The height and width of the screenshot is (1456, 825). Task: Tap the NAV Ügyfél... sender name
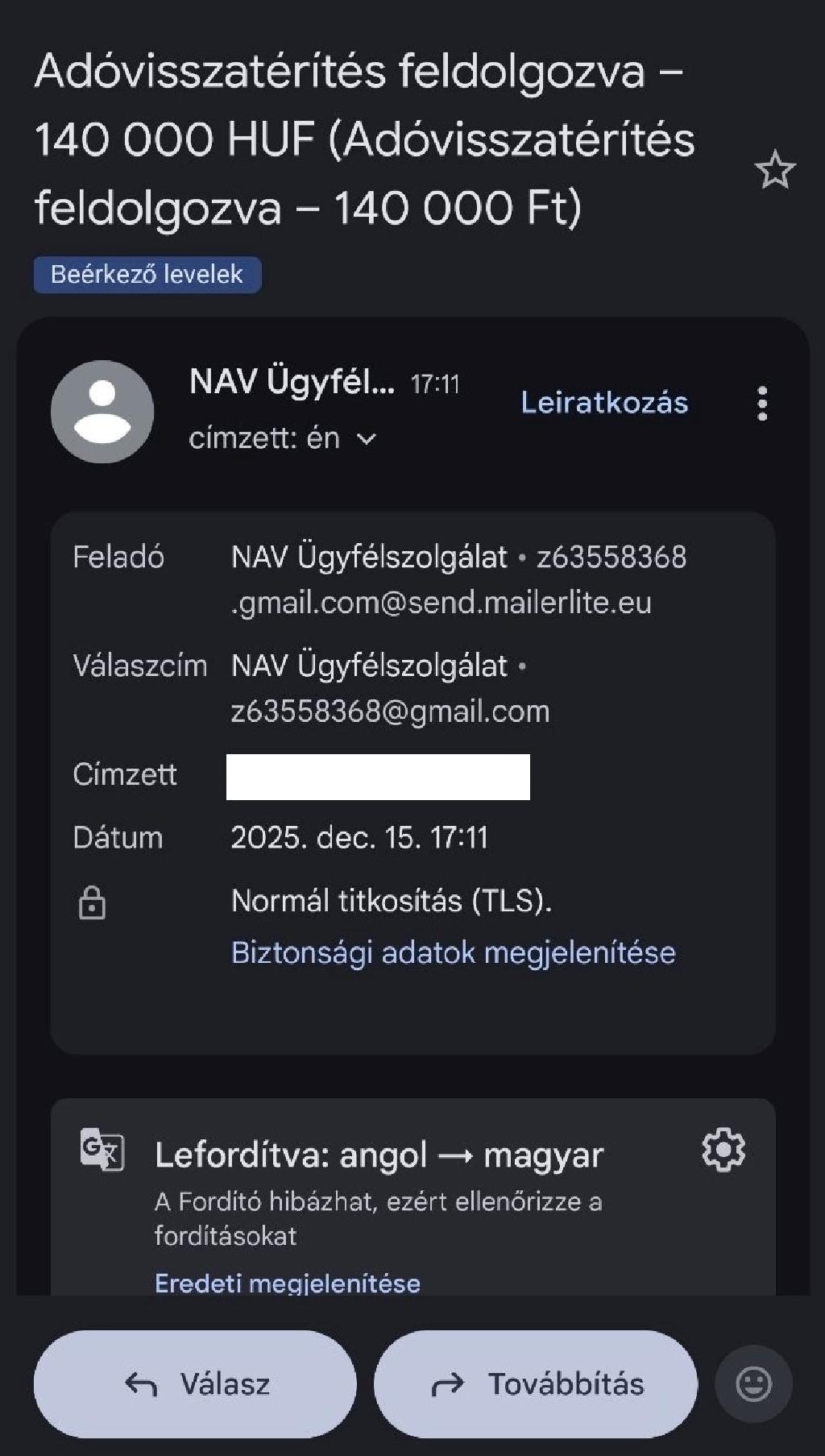(292, 381)
